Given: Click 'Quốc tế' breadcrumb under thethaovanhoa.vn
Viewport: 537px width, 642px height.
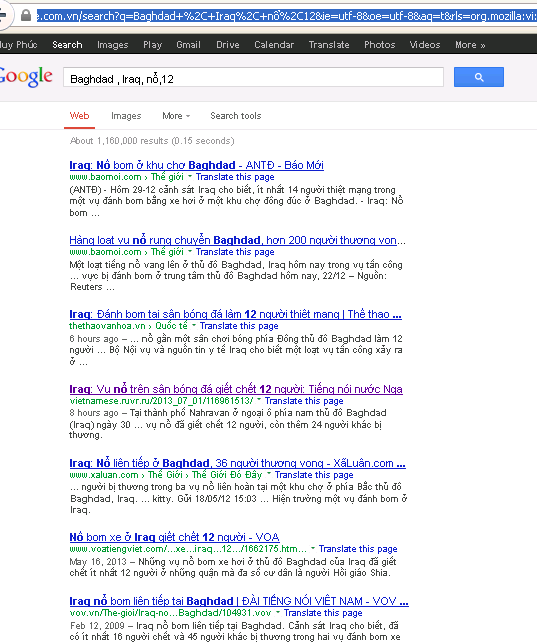Looking at the screenshot, I should [171, 326].
